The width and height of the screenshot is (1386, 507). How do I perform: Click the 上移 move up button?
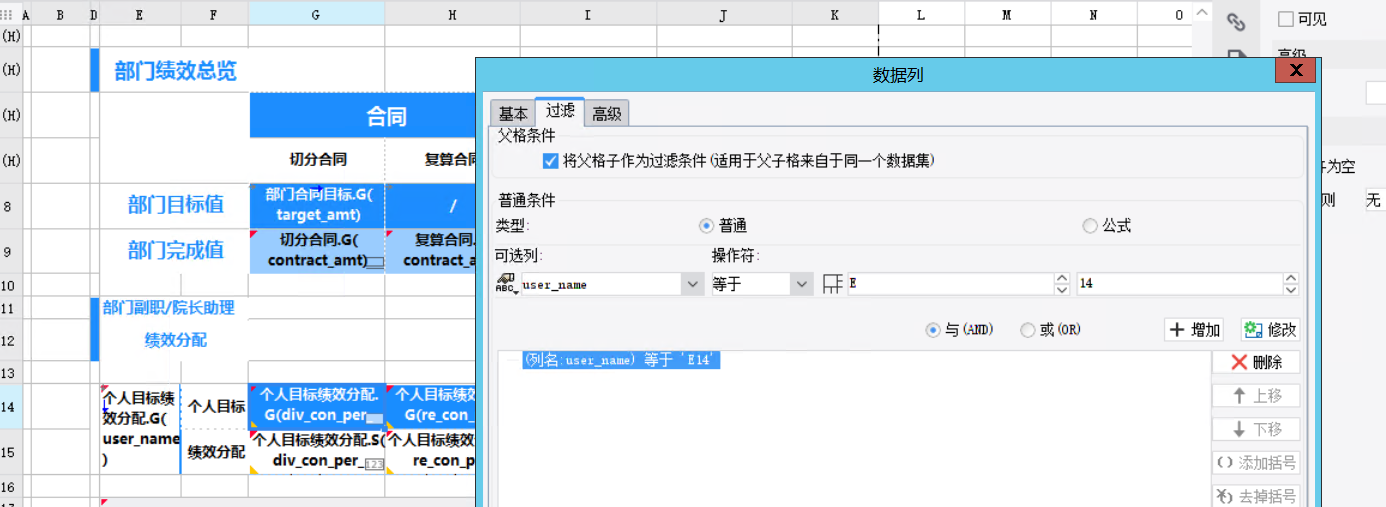(x=1256, y=396)
